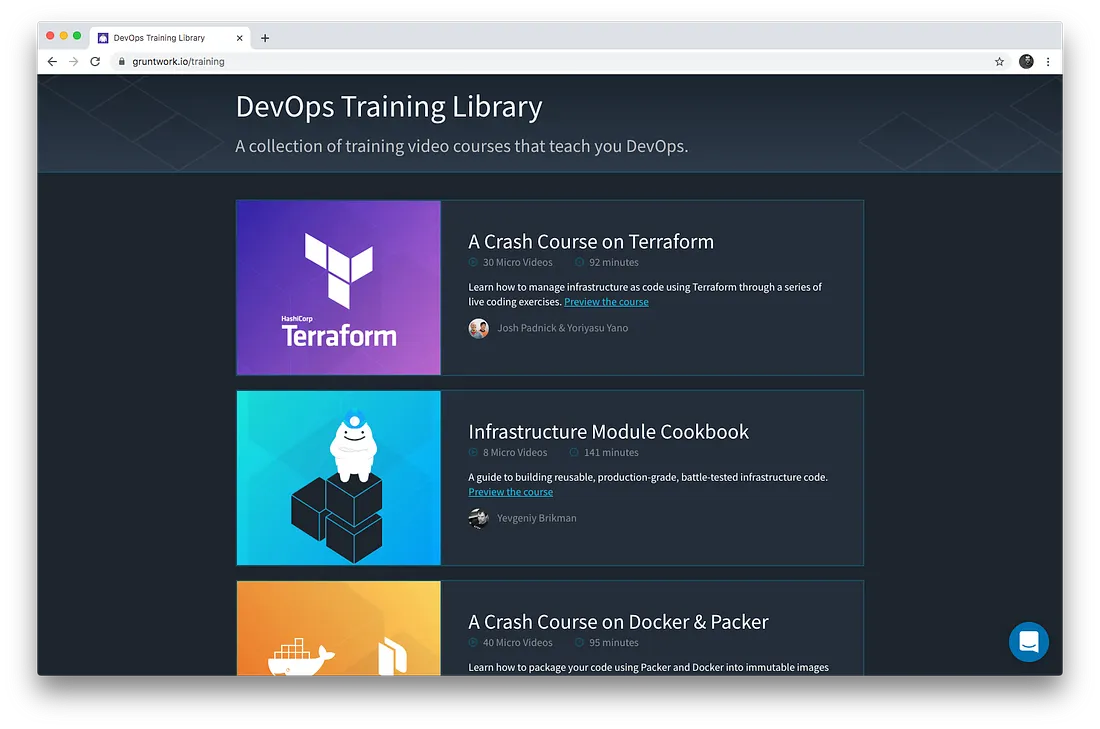The image size is (1100, 729).
Task: Click the browser forward arrow
Action: point(74,62)
